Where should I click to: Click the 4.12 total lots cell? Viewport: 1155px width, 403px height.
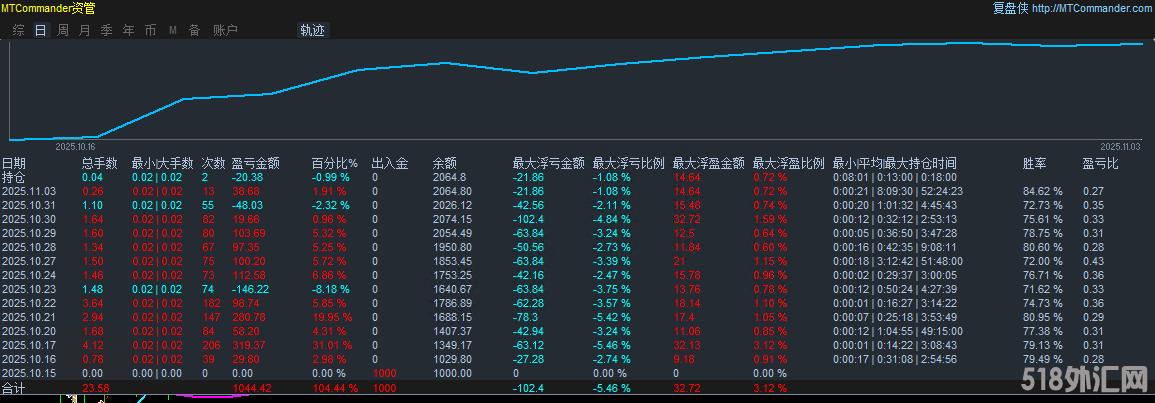click(92, 345)
